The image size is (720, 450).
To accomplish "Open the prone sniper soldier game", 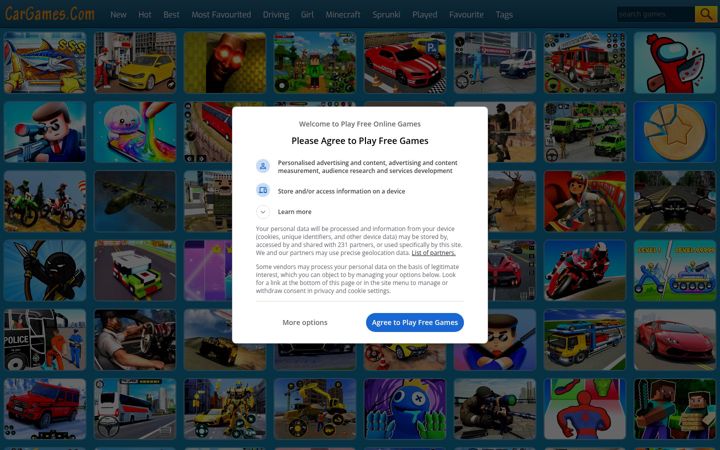I will click(x=495, y=409).
